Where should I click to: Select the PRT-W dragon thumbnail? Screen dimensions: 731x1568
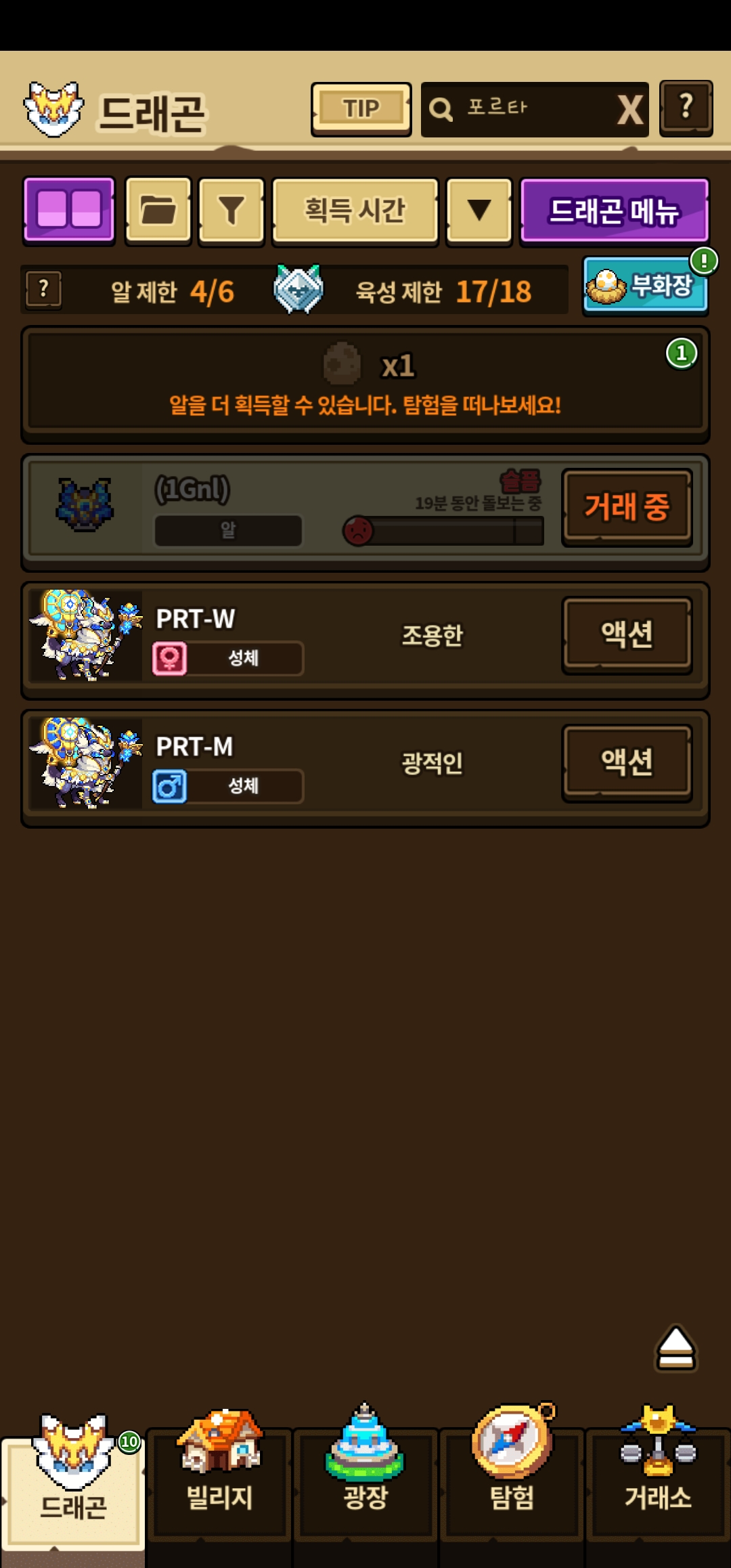[86, 635]
